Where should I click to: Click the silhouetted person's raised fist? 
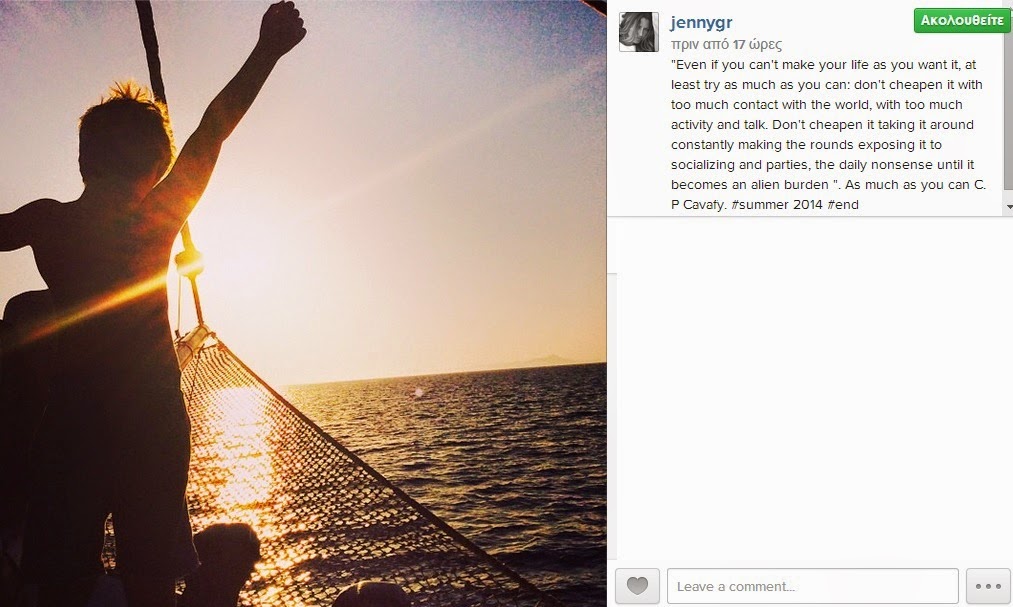click(x=281, y=26)
